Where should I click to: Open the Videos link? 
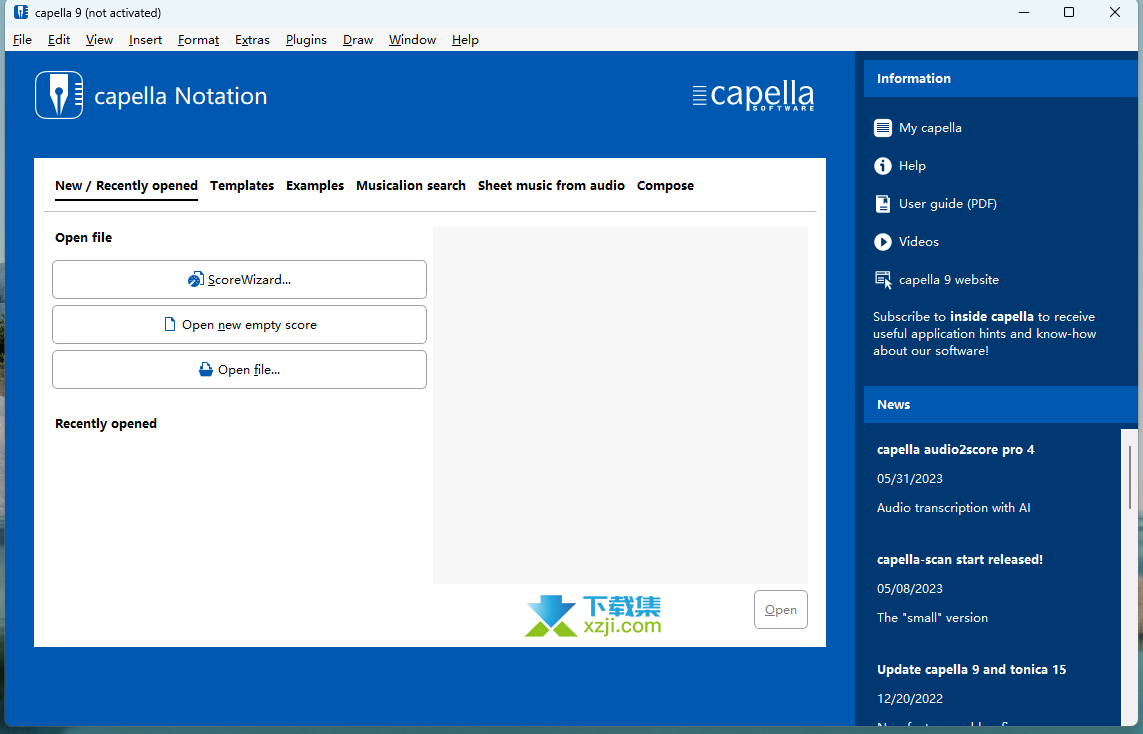point(918,242)
